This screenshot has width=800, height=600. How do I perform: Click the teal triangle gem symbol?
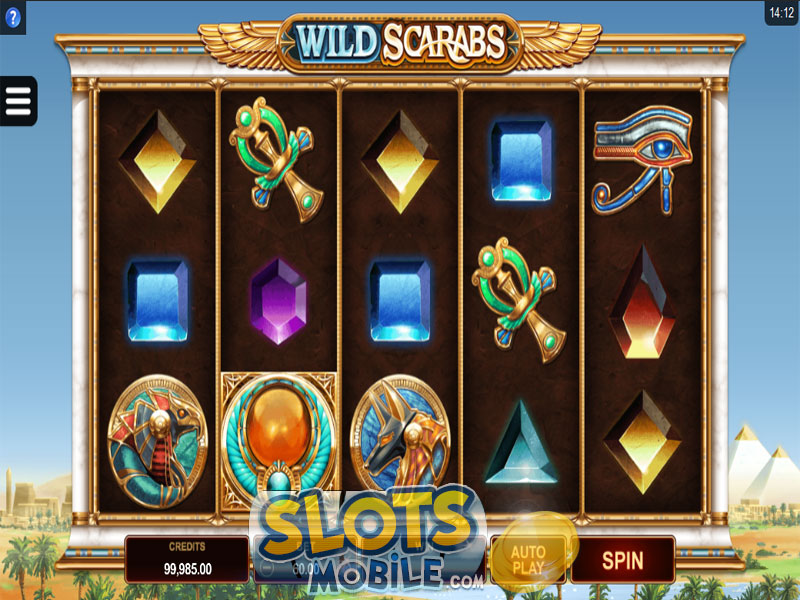[x=521, y=442]
